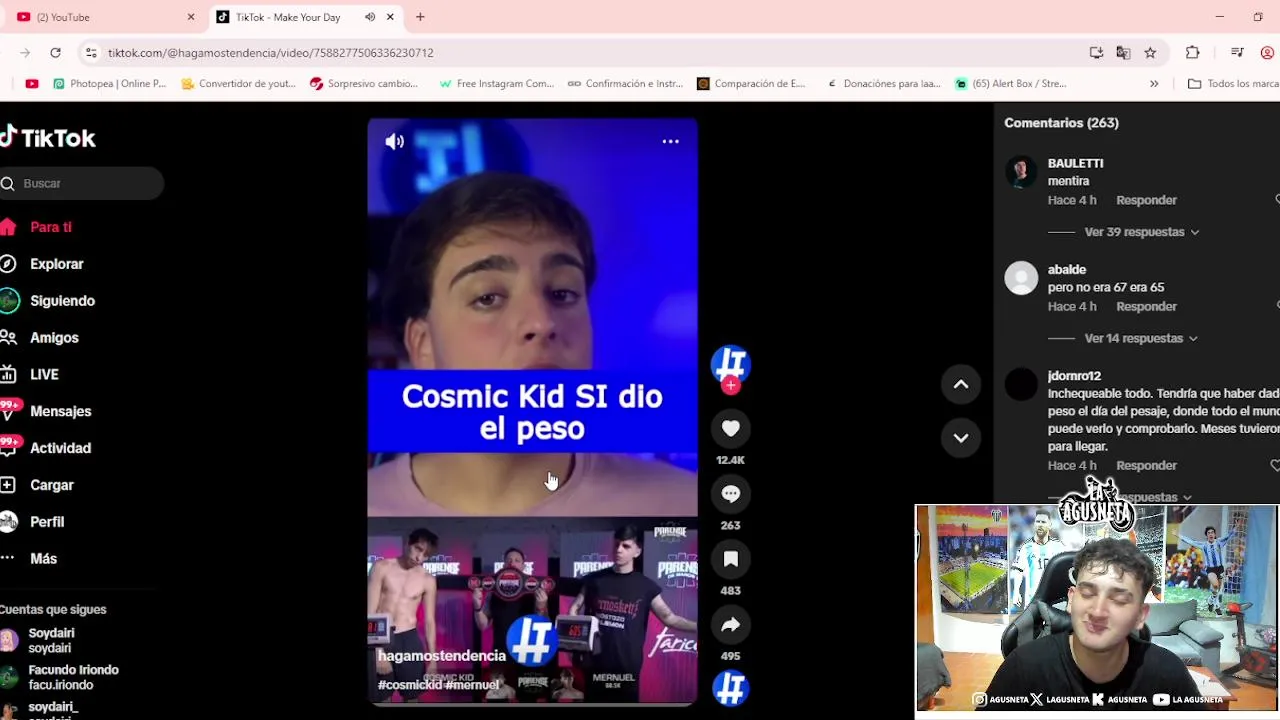Reload the page
Viewport: 1280px width, 720px height.
click(56, 53)
